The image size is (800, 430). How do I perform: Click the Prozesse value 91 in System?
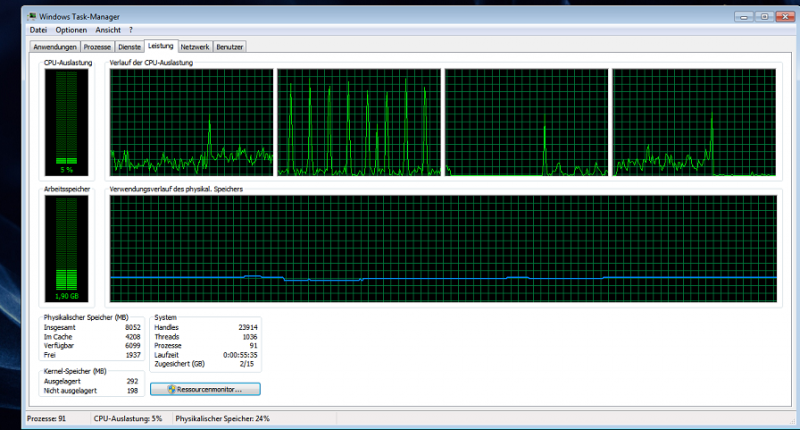coord(254,345)
